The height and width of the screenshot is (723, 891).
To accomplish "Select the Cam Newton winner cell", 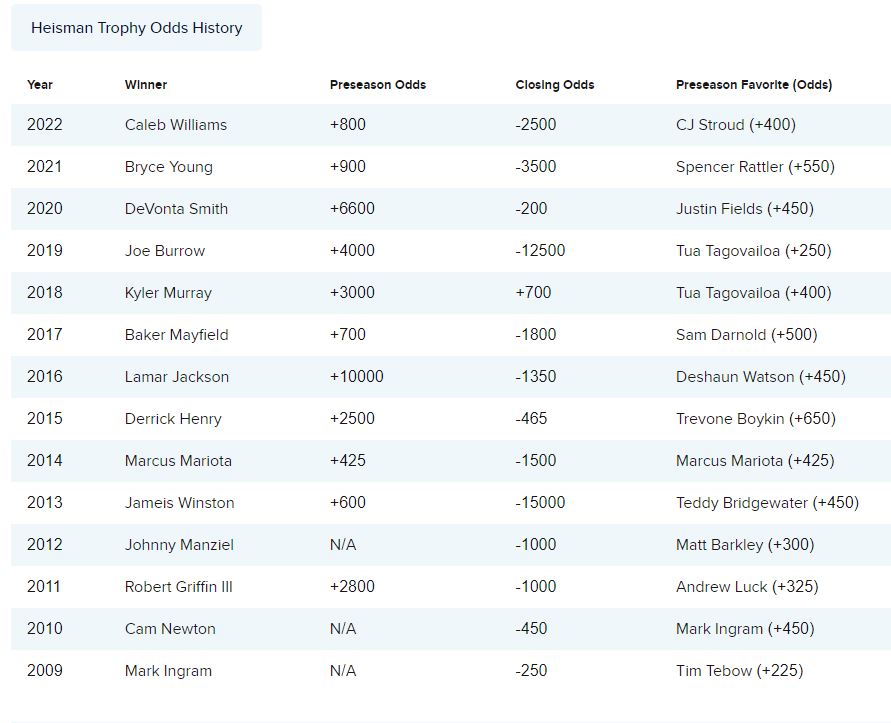I will 170,629.
